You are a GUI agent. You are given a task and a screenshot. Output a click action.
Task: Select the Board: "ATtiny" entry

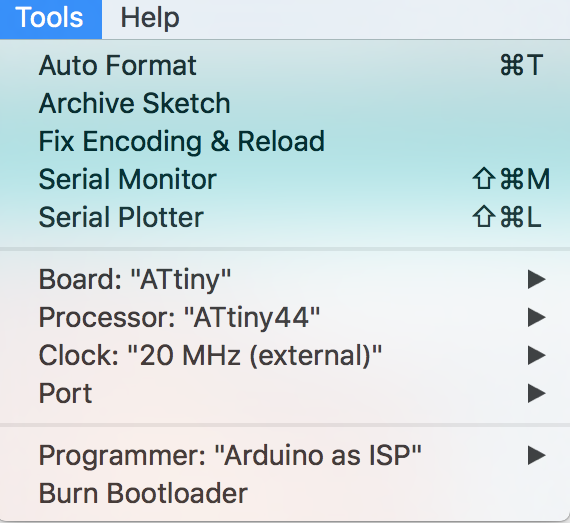285,279
